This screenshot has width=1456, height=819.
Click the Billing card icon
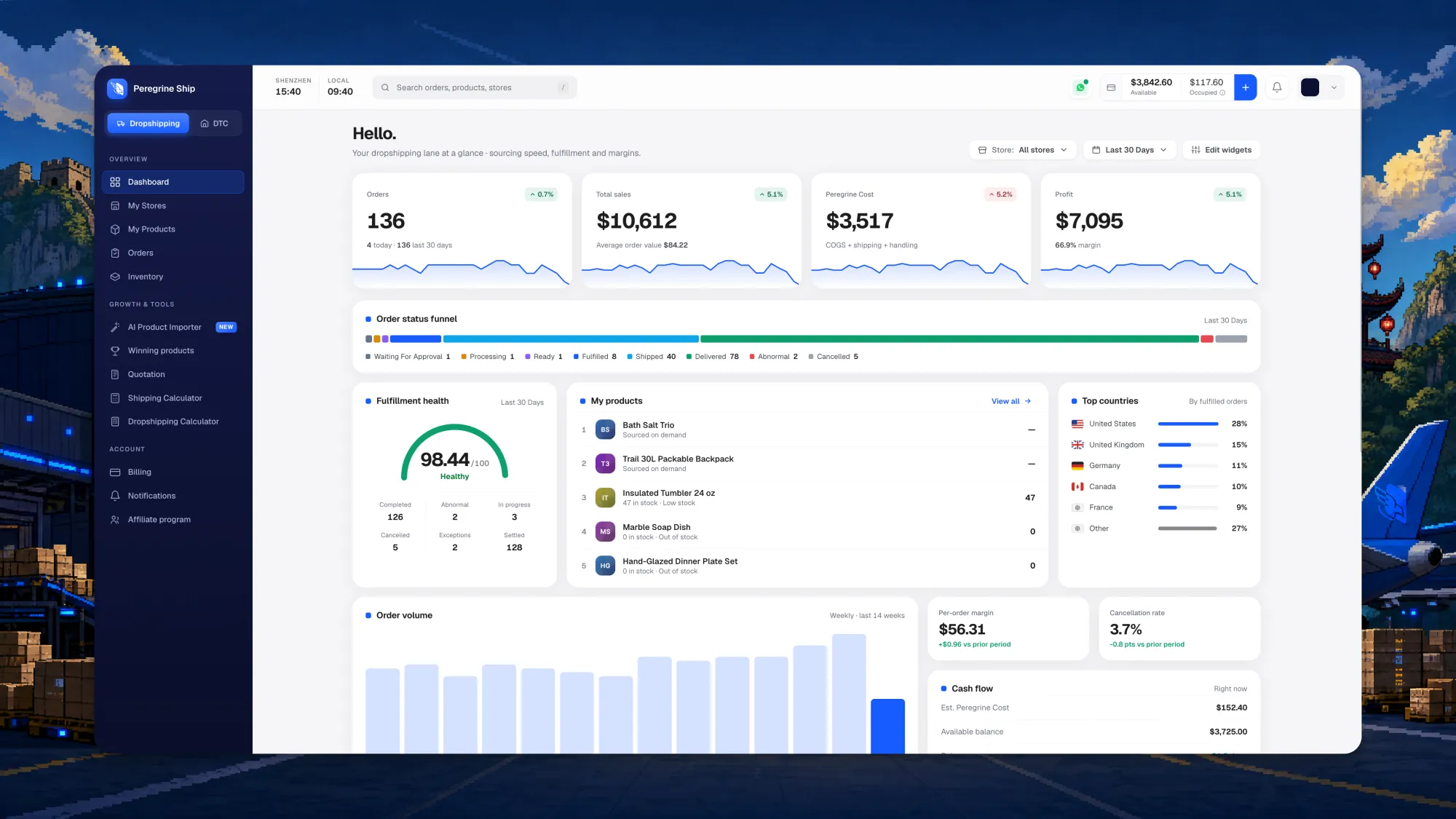(x=115, y=472)
